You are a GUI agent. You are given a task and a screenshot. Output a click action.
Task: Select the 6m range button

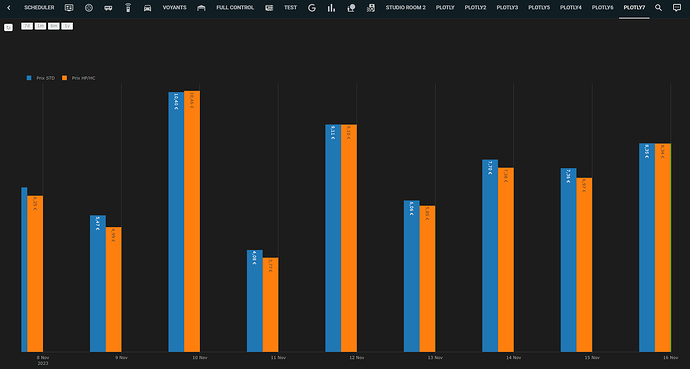(54, 26)
